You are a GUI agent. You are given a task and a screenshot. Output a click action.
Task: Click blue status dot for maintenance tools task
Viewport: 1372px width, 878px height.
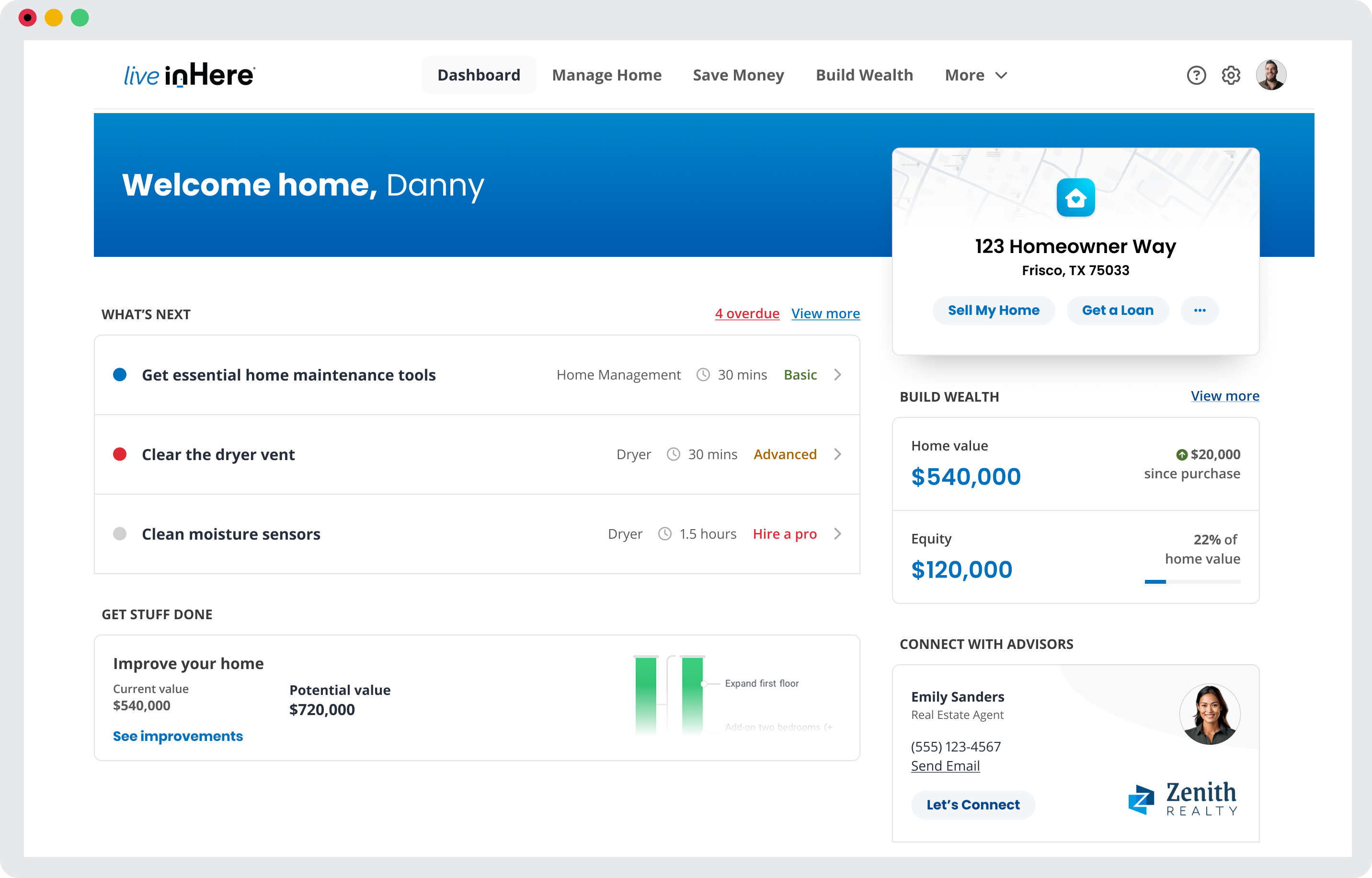[120, 375]
